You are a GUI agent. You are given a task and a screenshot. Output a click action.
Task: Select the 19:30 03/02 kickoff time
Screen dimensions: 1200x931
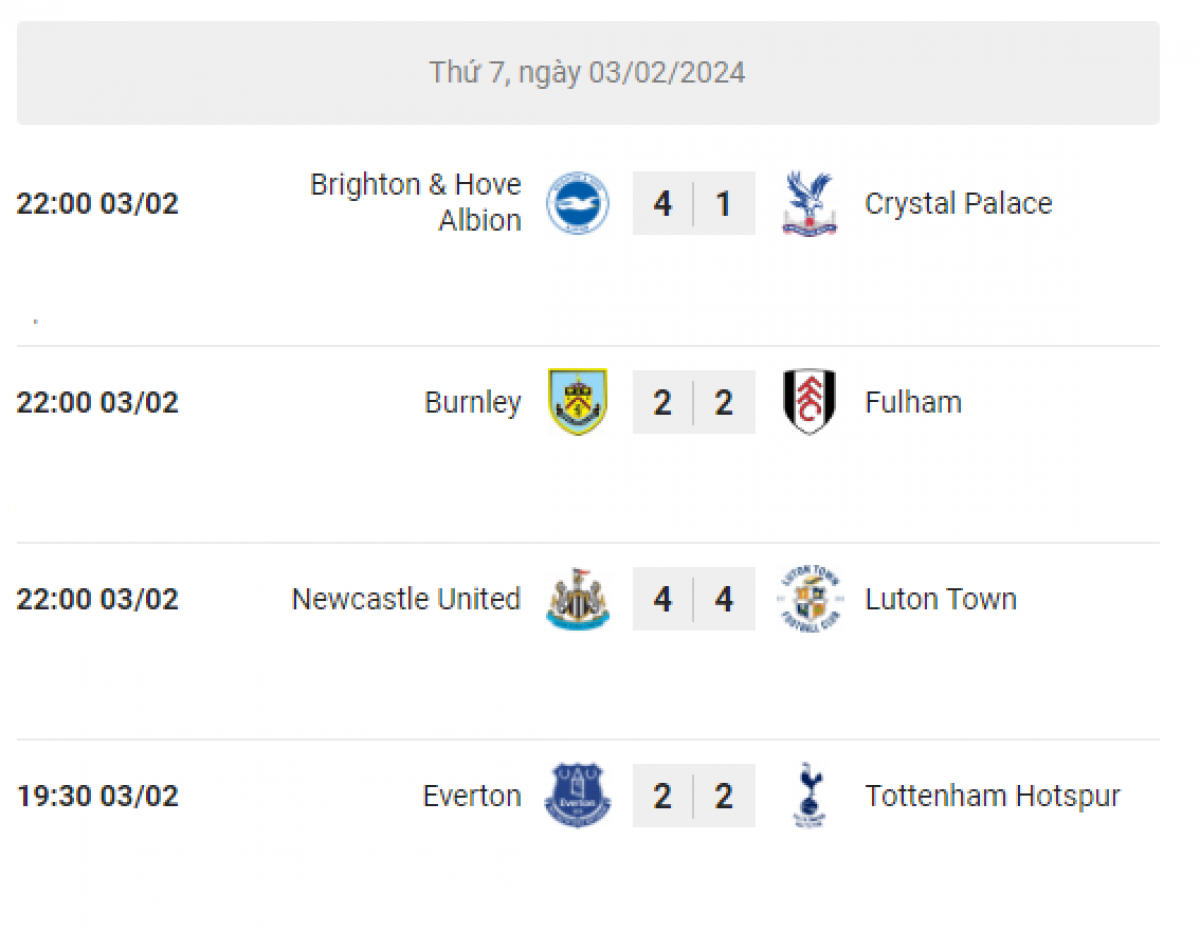click(98, 796)
